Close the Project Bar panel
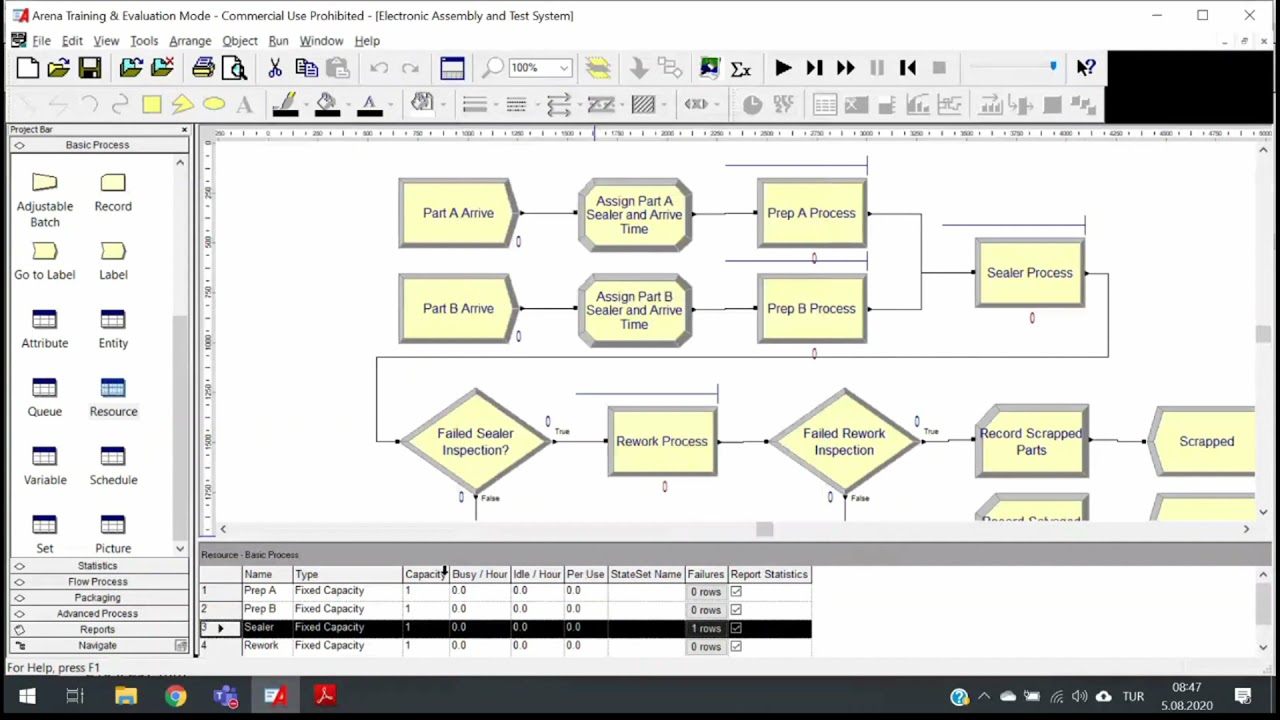The height and width of the screenshot is (720, 1280). 184,130
